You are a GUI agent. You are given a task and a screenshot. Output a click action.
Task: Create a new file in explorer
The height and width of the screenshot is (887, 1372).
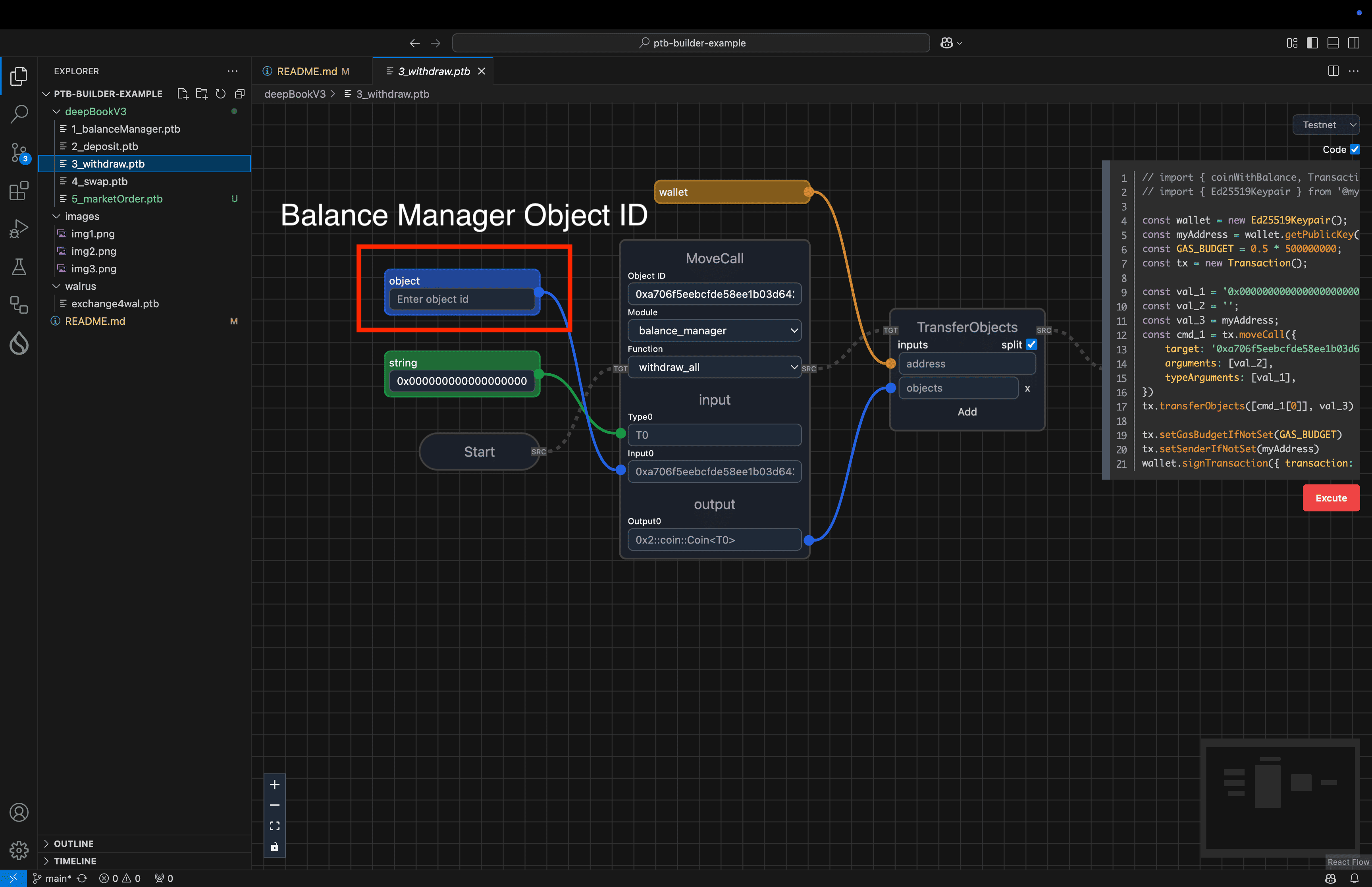coord(183,93)
